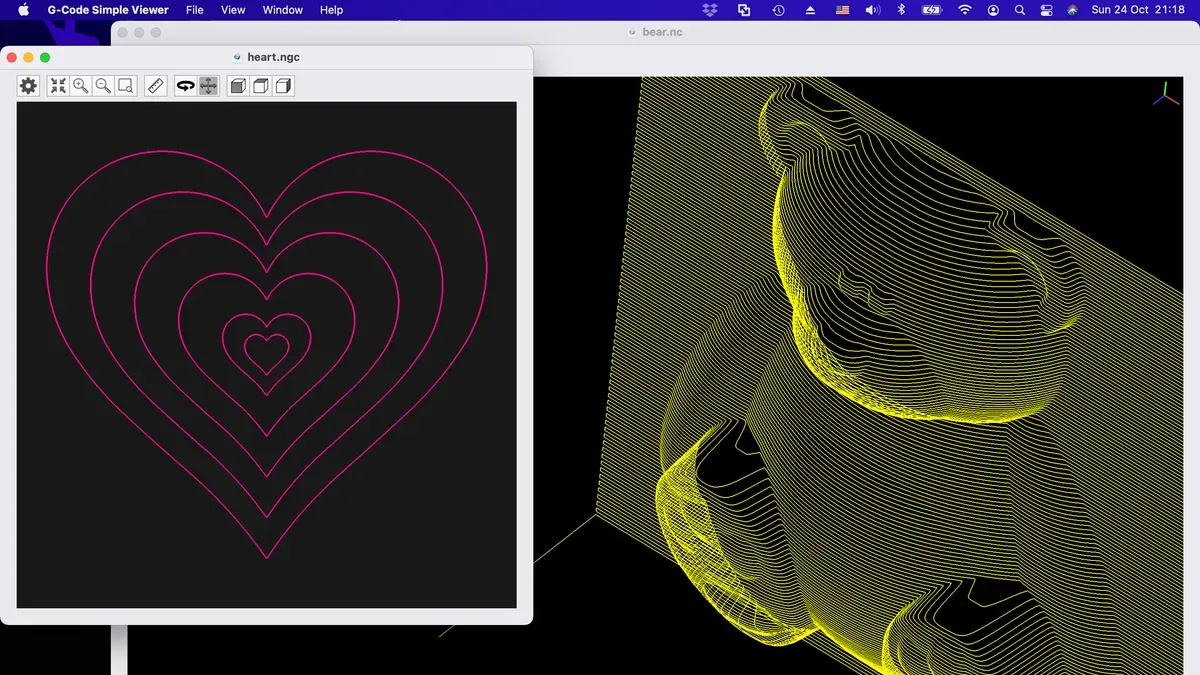Click the eject menu bar icon
Viewport: 1200px width, 675px height.
(810, 10)
